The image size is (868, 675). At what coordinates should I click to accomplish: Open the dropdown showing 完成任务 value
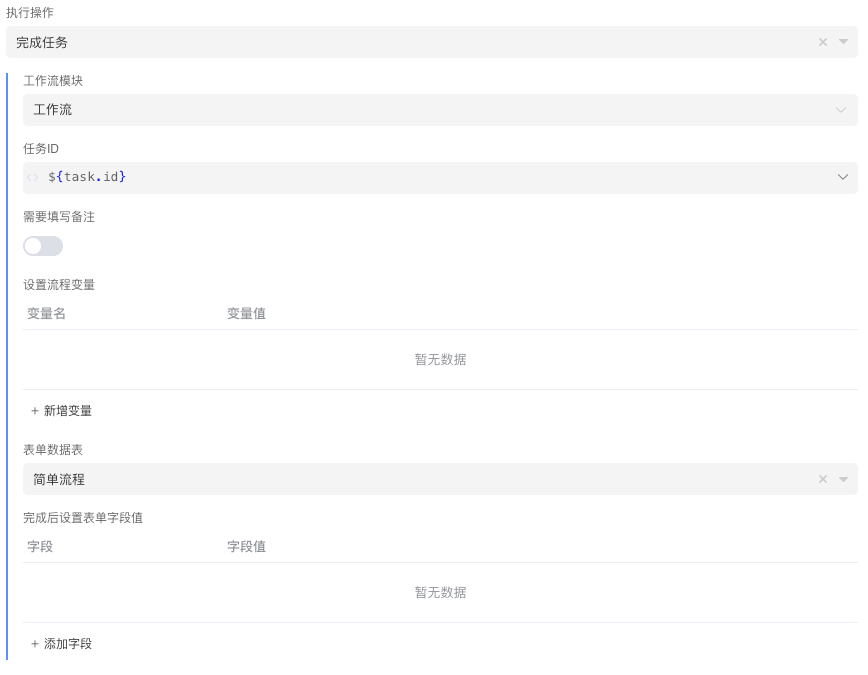400,42
